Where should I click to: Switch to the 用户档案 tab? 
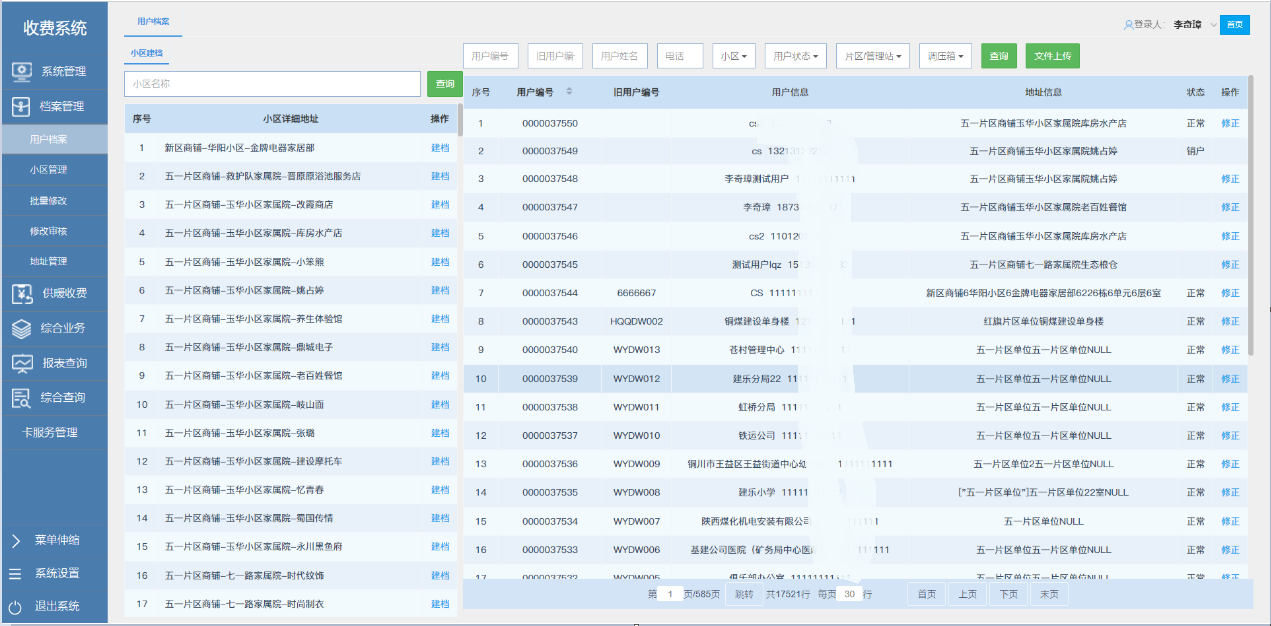[153, 20]
